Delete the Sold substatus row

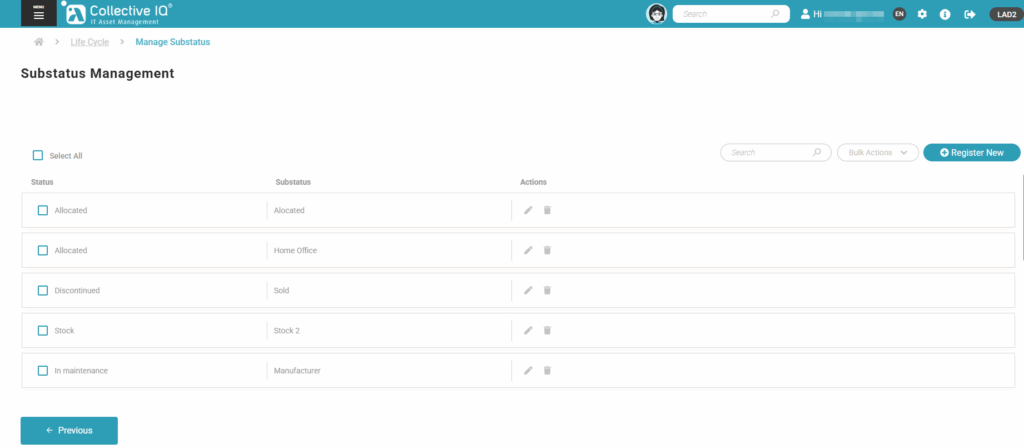coord(547,290)
